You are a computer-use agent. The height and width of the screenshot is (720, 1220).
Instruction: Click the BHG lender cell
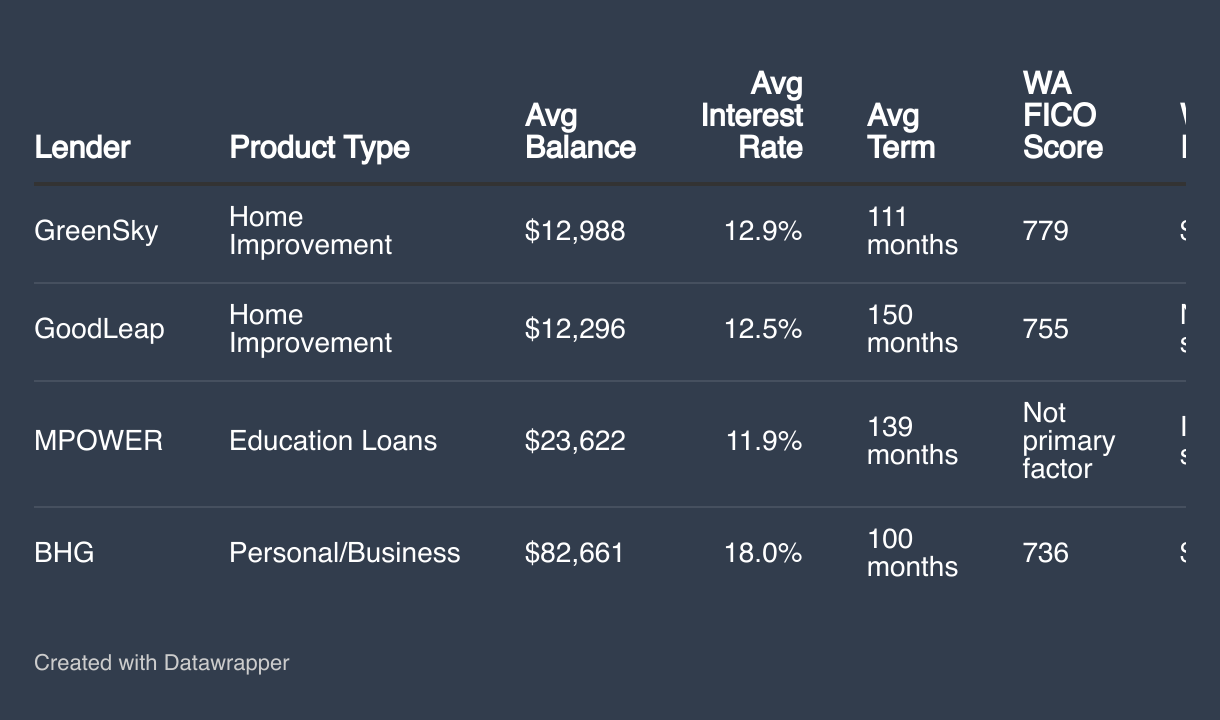64,553
